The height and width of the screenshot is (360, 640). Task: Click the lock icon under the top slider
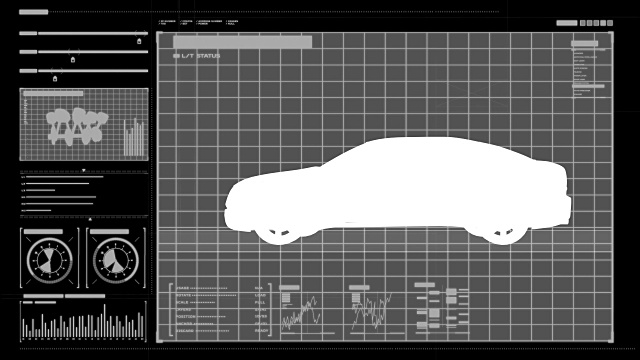[x=139, y=41]
